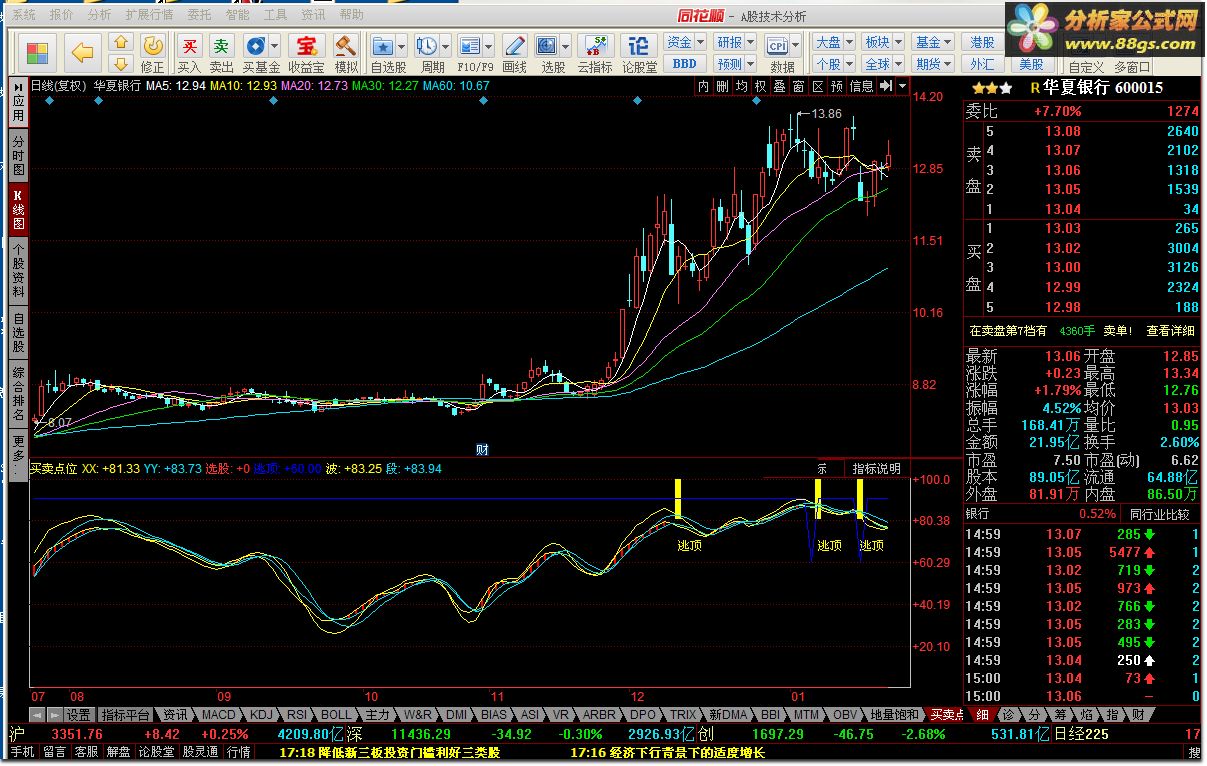
Task: Open the 预测 dropdown
Action: click(x=735, y=64)
